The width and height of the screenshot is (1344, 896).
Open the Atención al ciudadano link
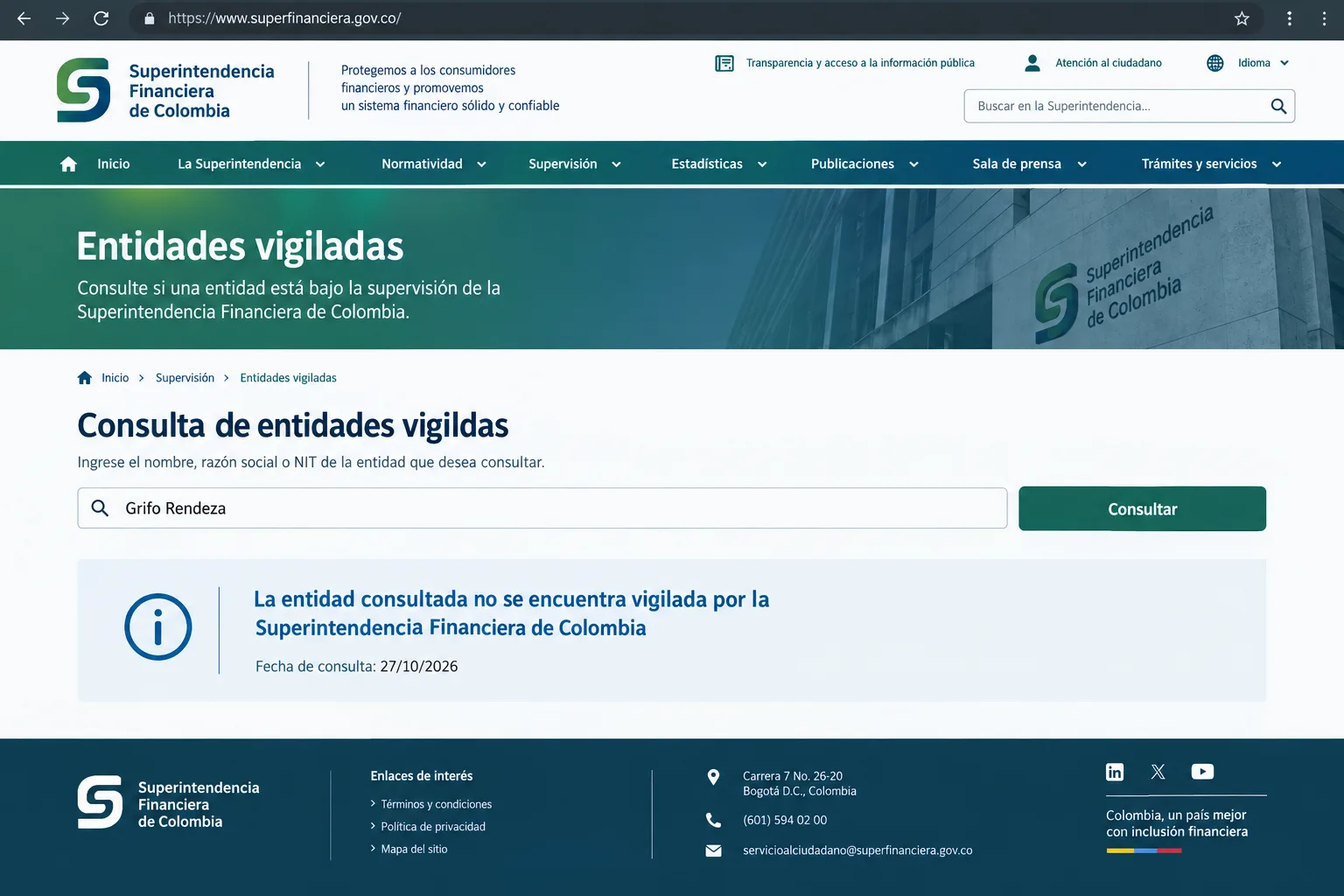coord(1109,63)
